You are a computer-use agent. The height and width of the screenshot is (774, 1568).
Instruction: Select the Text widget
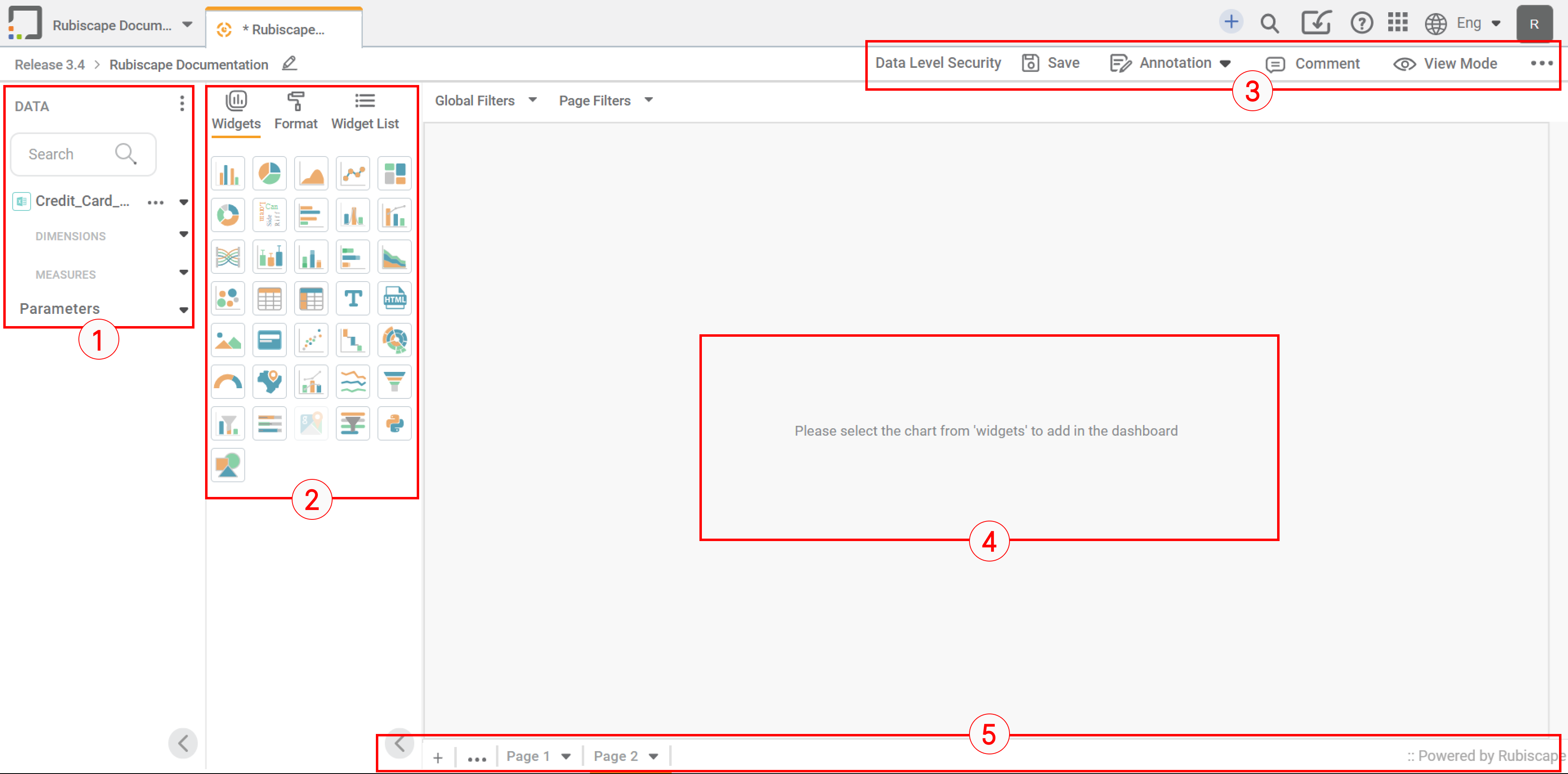point(353,298)
